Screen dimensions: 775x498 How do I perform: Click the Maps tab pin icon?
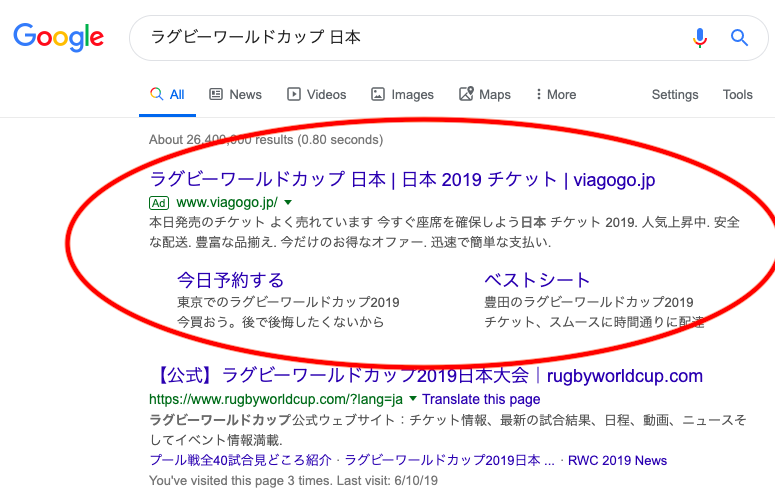click(466, 93)
